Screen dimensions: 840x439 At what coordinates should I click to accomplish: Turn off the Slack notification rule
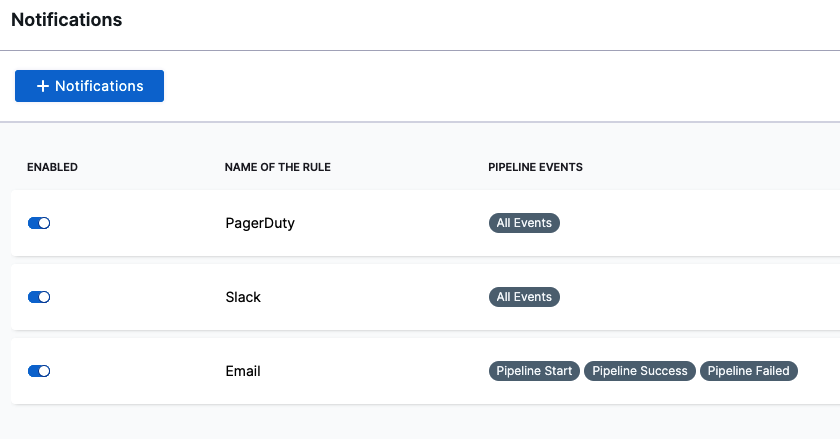39,297
